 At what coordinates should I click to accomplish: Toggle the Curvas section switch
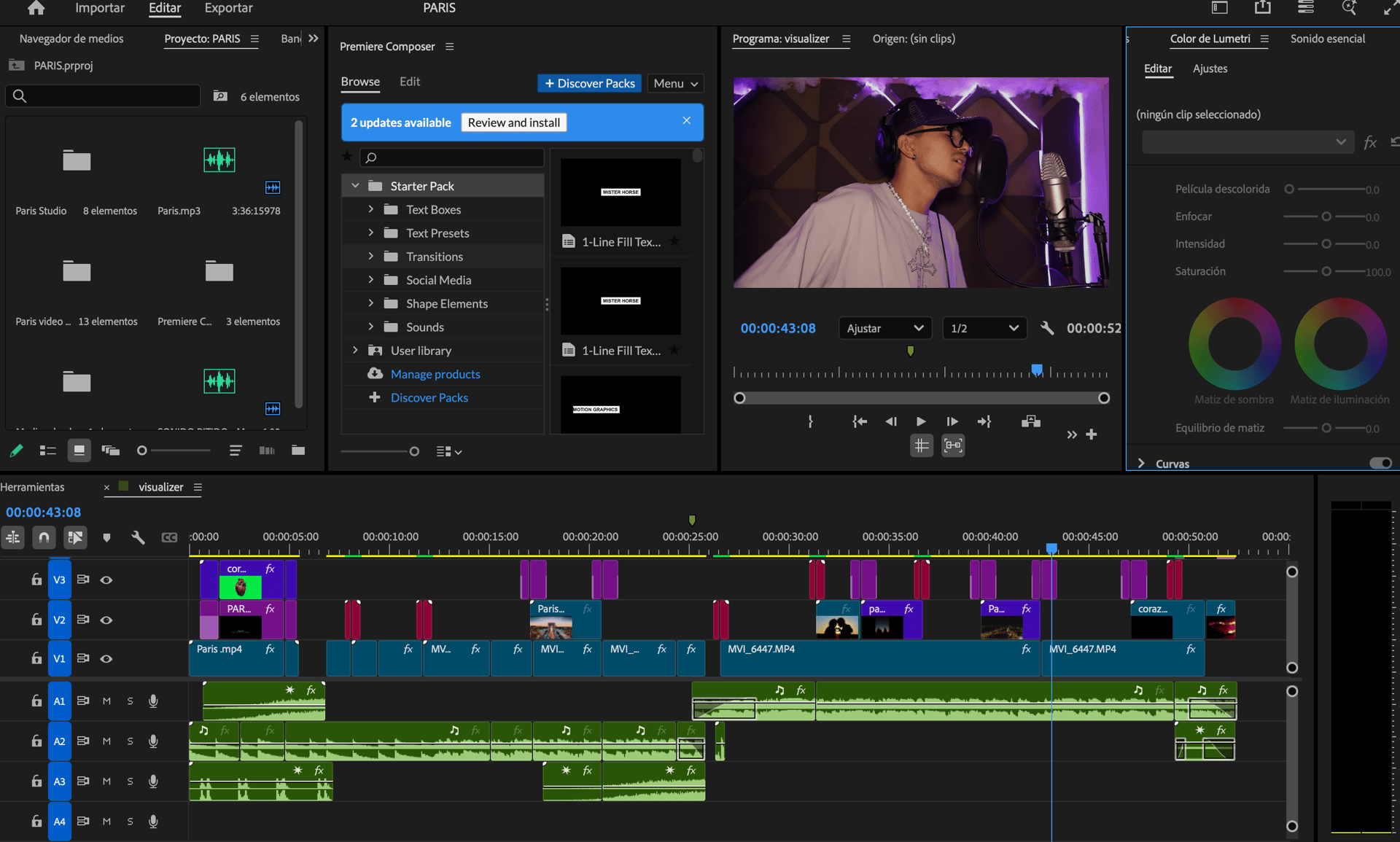(1380, 463)
